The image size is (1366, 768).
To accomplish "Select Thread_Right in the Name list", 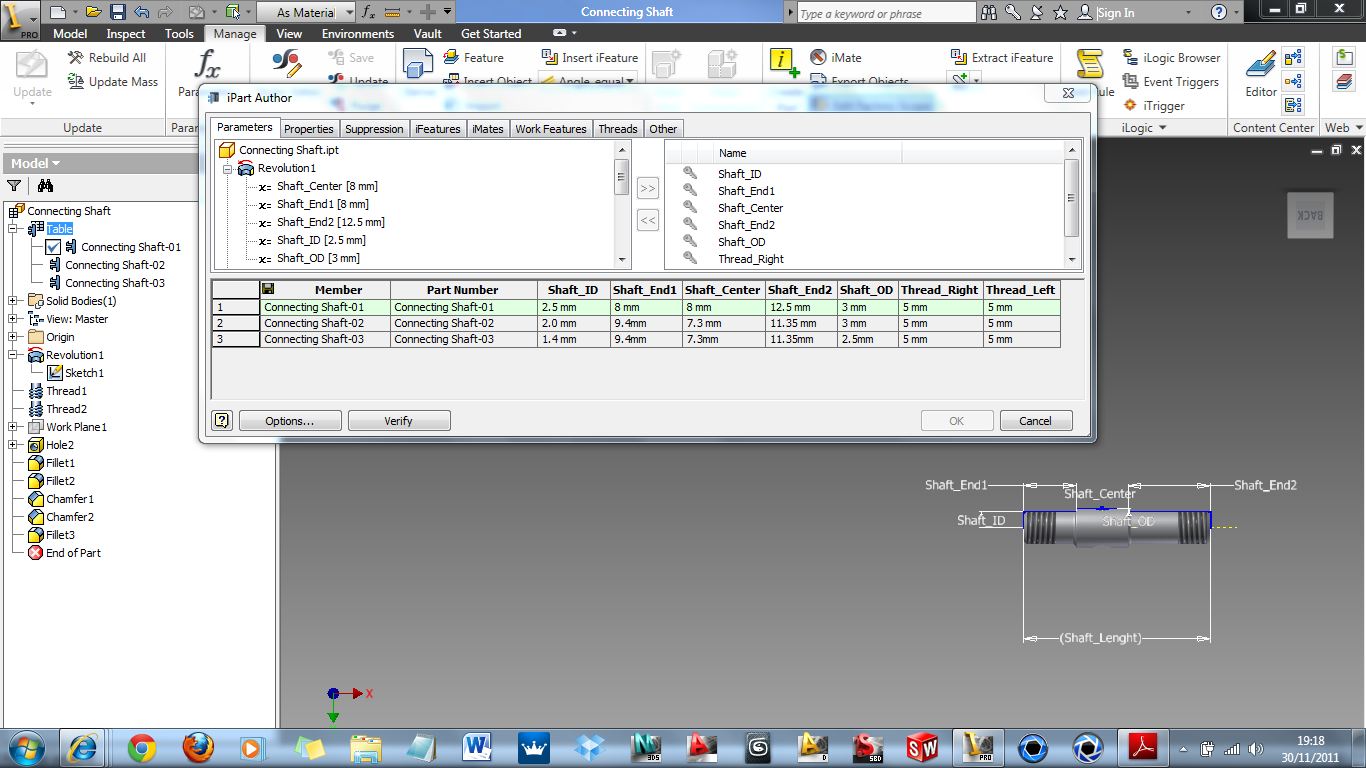I will (x=750, y=259).
